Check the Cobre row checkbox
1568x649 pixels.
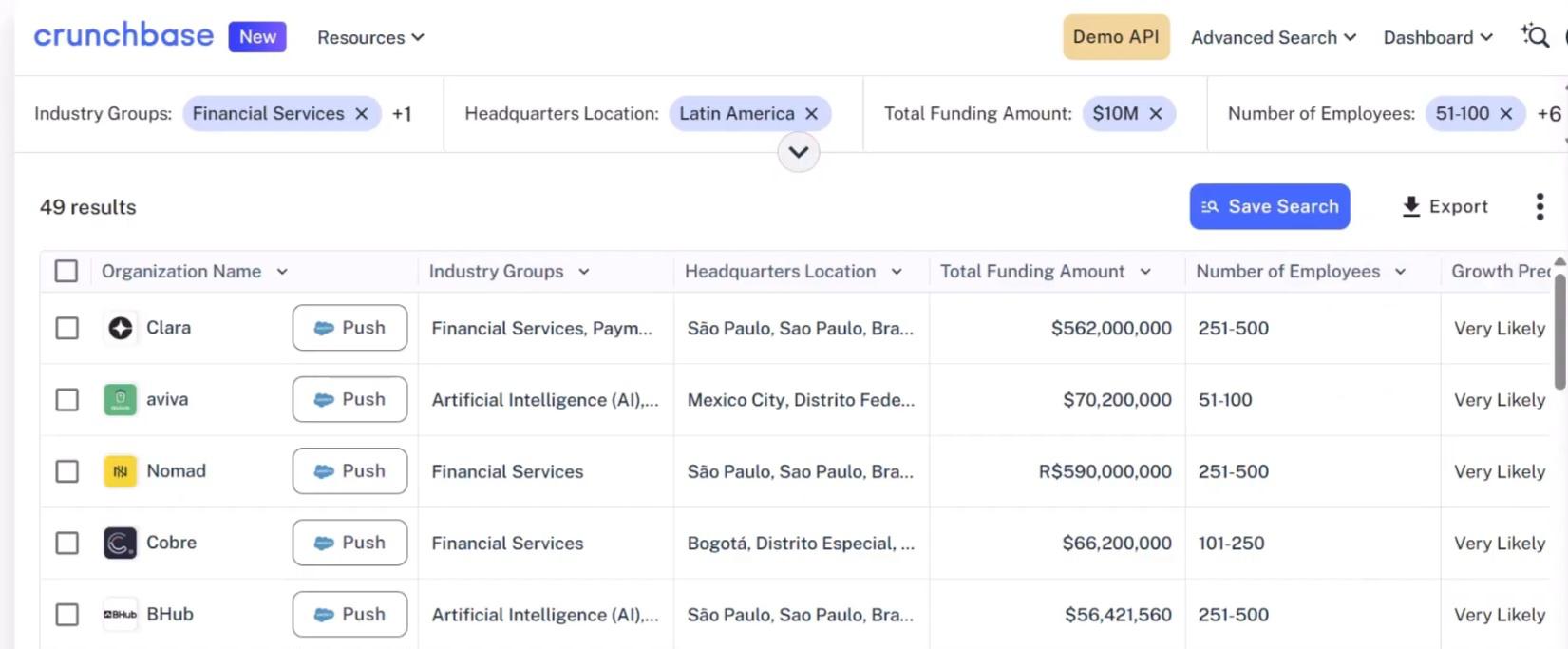pyautogui.click(x=66, y=543)
